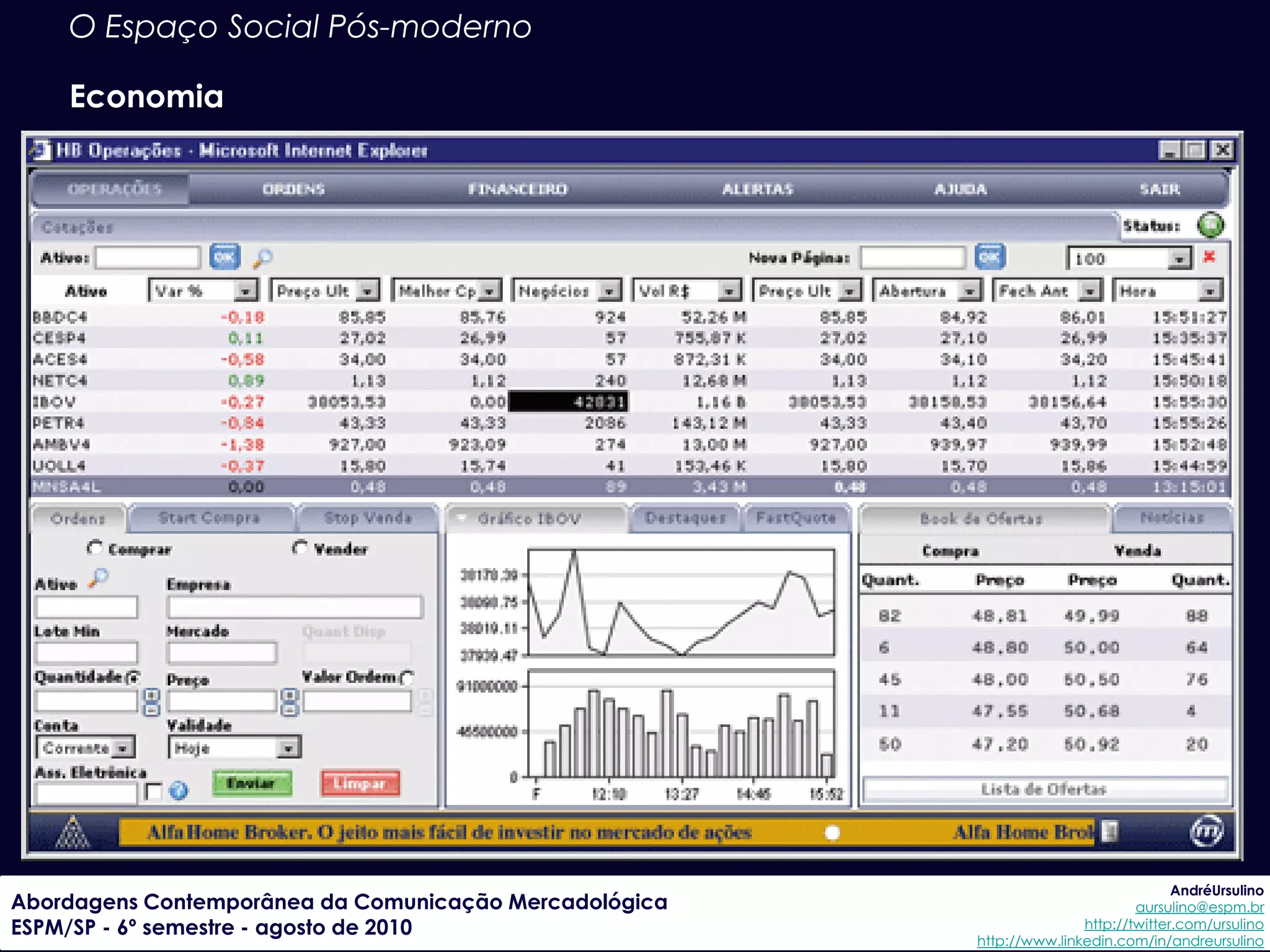Click the Empresa input field

[x=295, y=607]
